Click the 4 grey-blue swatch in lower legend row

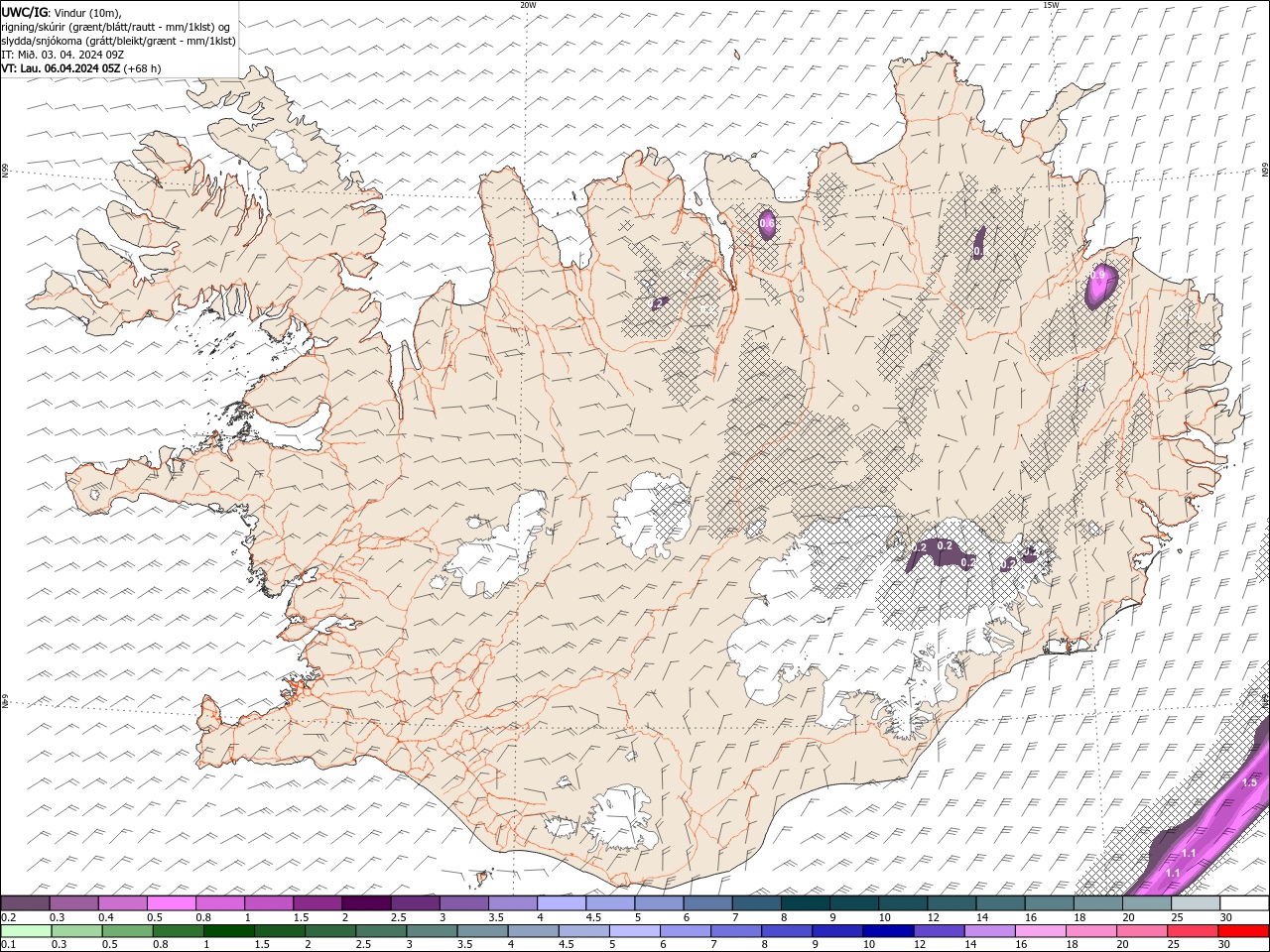click(533, 931)
